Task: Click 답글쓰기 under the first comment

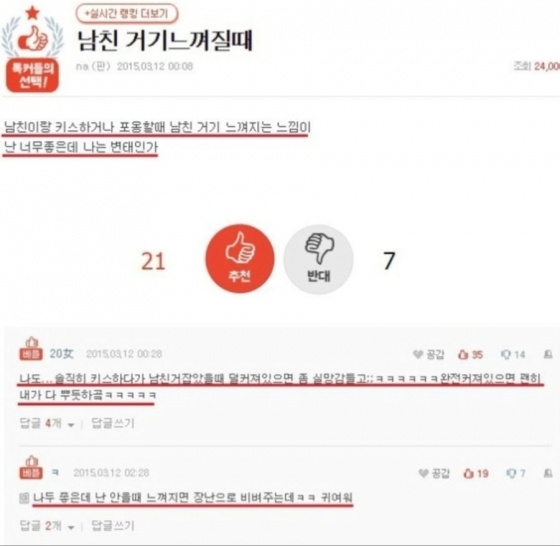Action: tap(113, 423)
